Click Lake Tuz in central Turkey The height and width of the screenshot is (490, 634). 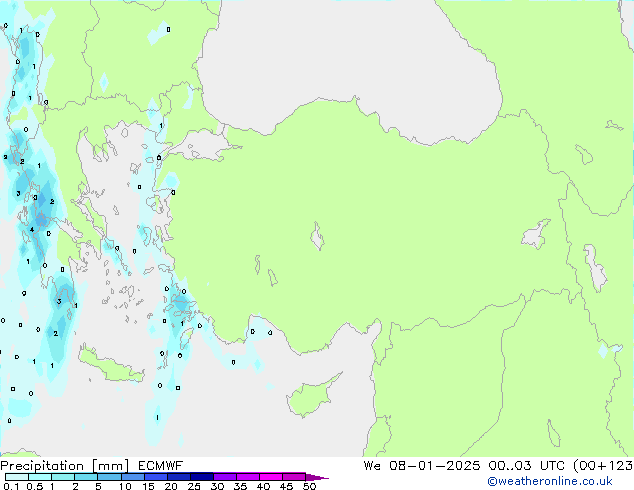(x=318, y=239)
